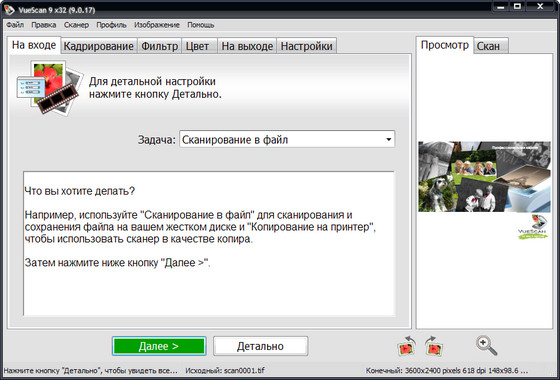Click the Детально button

[260, 346]
